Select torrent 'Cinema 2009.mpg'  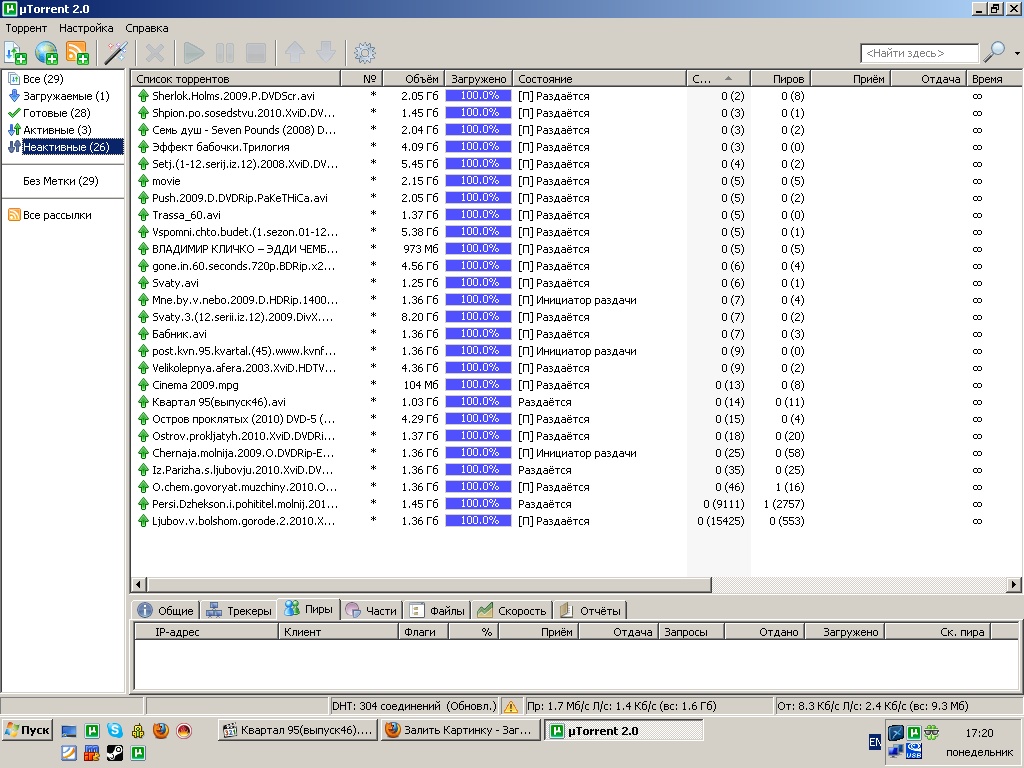click(195, 385)
